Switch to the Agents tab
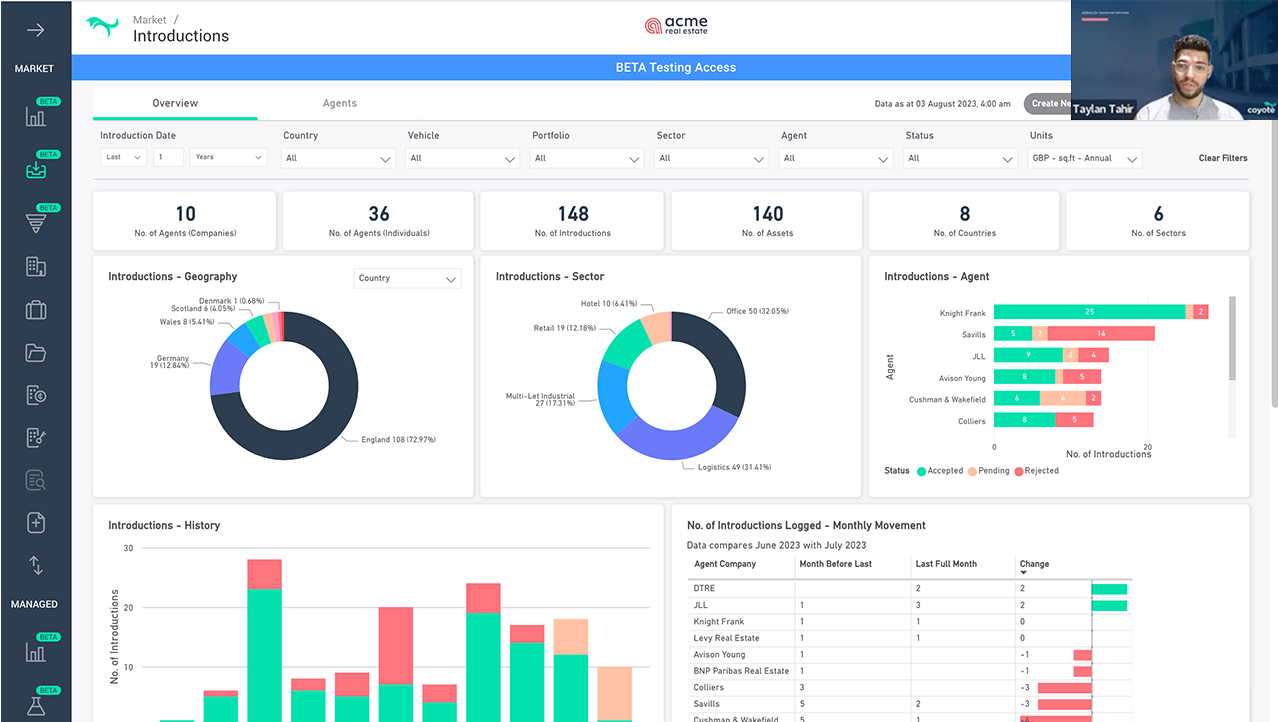This screenshot has width=1278, height=722. pyautogui.click(x=340, y=103)
